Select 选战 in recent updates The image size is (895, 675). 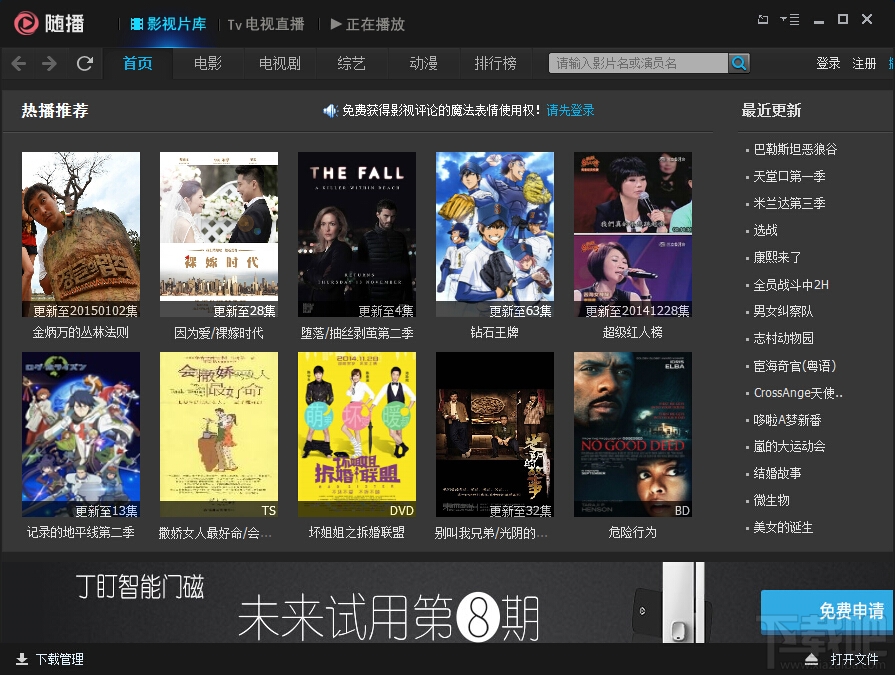[765, 230]
